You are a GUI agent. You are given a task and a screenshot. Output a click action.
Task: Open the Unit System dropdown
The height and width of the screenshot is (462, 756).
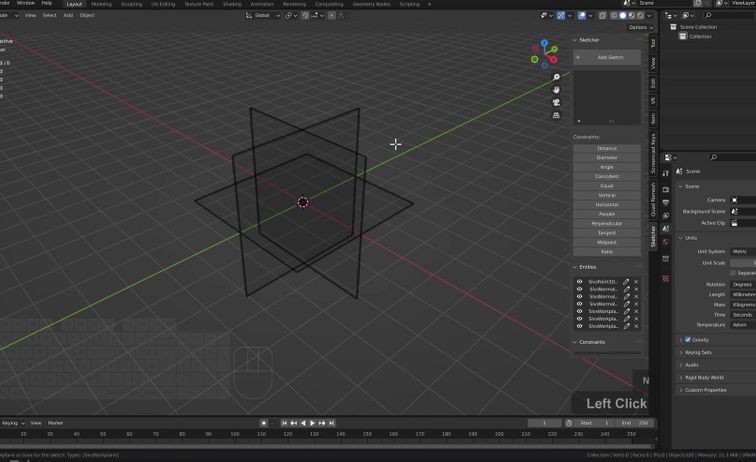(x=742, y=251)
